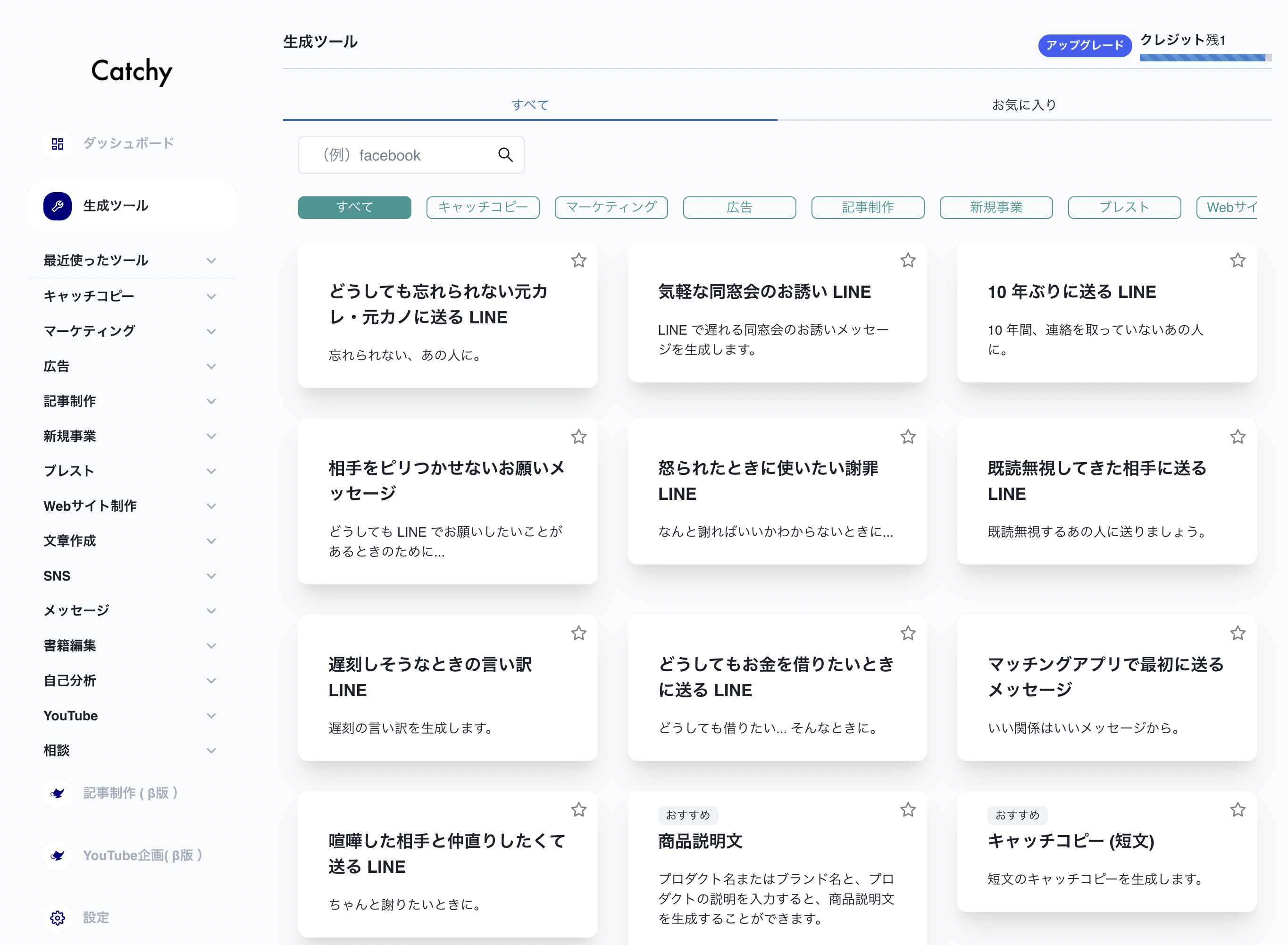Click the YouTube企画 β版 lamp icon
Screen dimensions: 1288x945
57,855
